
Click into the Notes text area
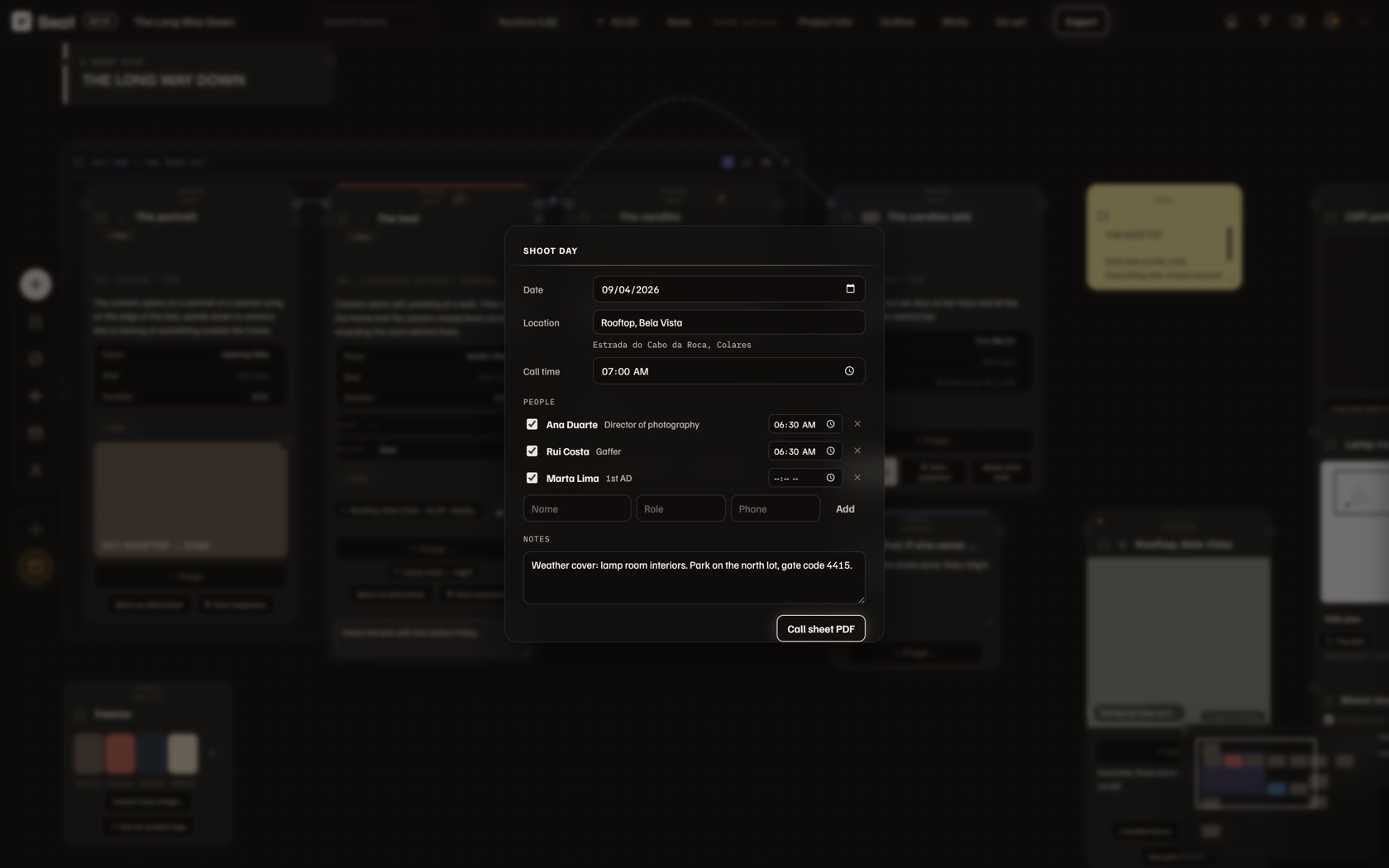(694, 578)
